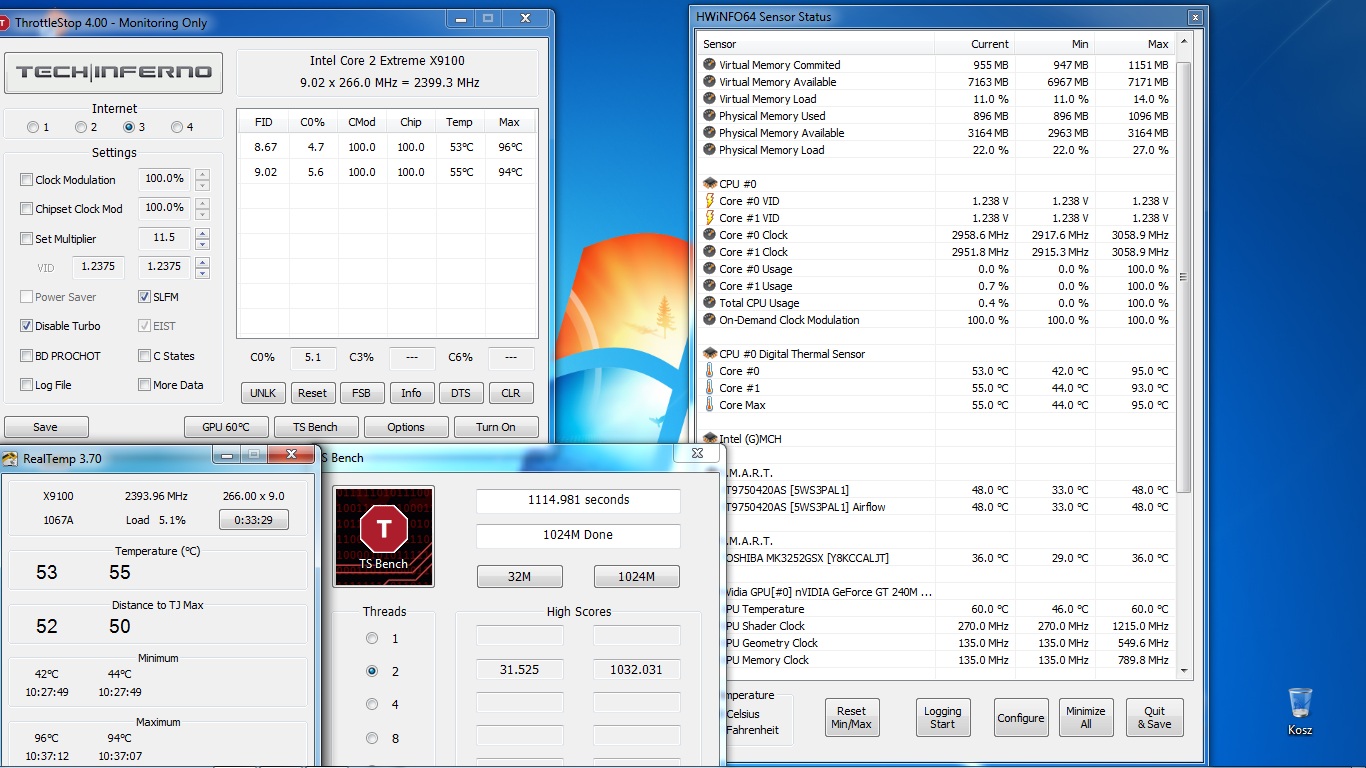Decrease the VID value spinner
The height and width of the screenshot is (768, 1366).
202,273
